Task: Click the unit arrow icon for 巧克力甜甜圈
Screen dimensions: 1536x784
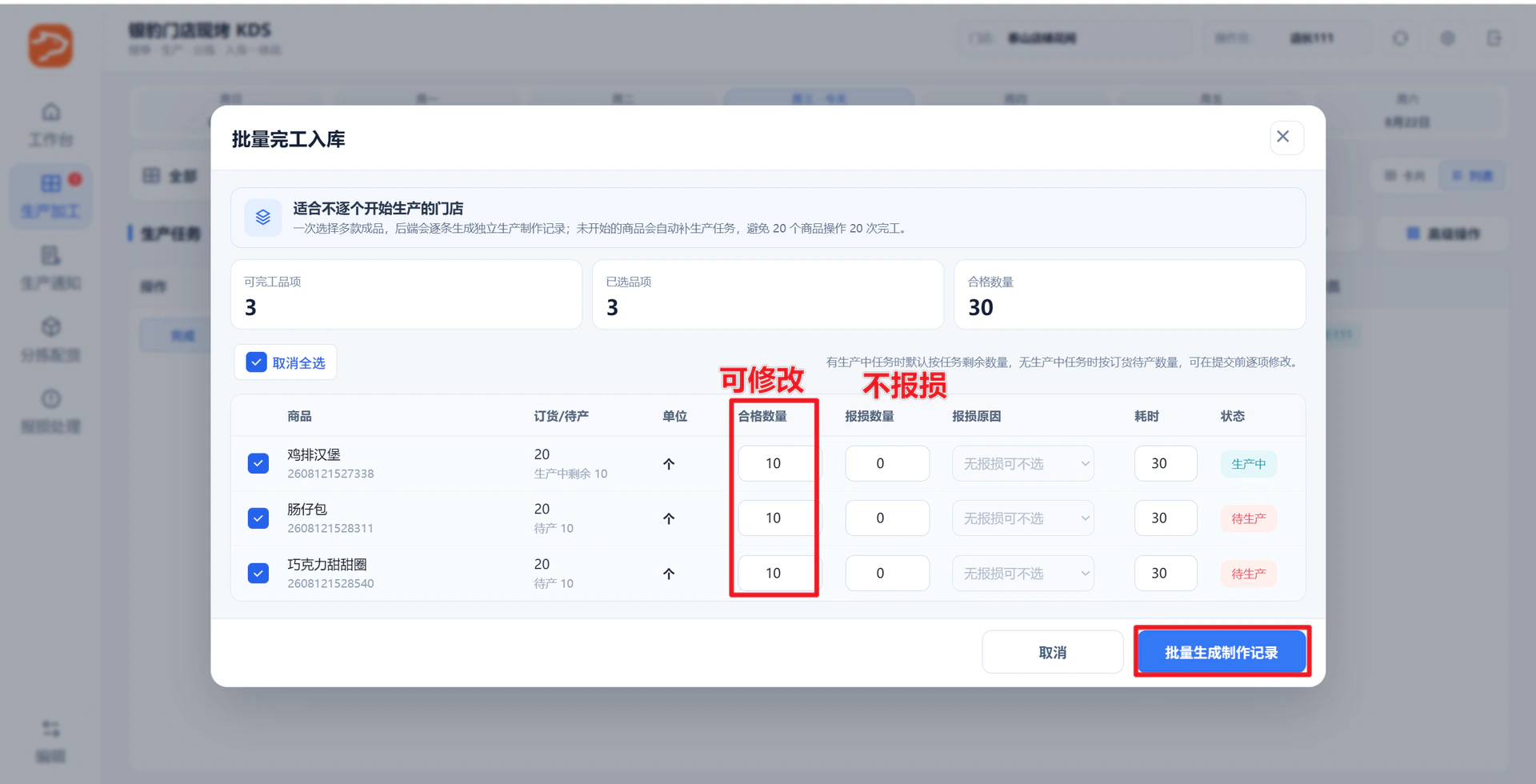Action: click(669, 574)
